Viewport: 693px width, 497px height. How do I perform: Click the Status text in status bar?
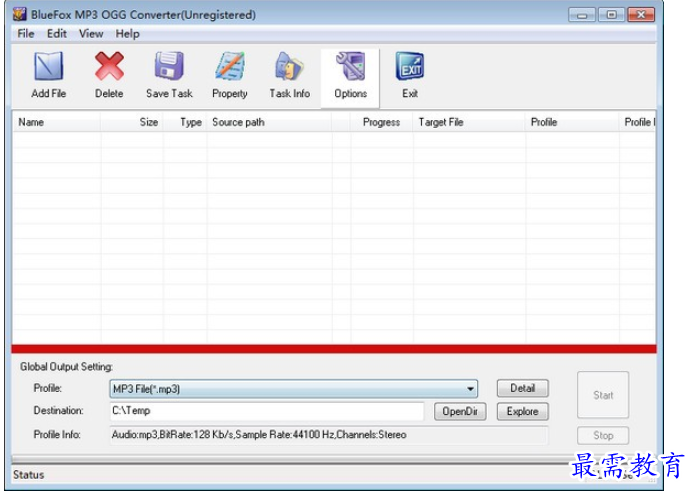coord(29,475)
